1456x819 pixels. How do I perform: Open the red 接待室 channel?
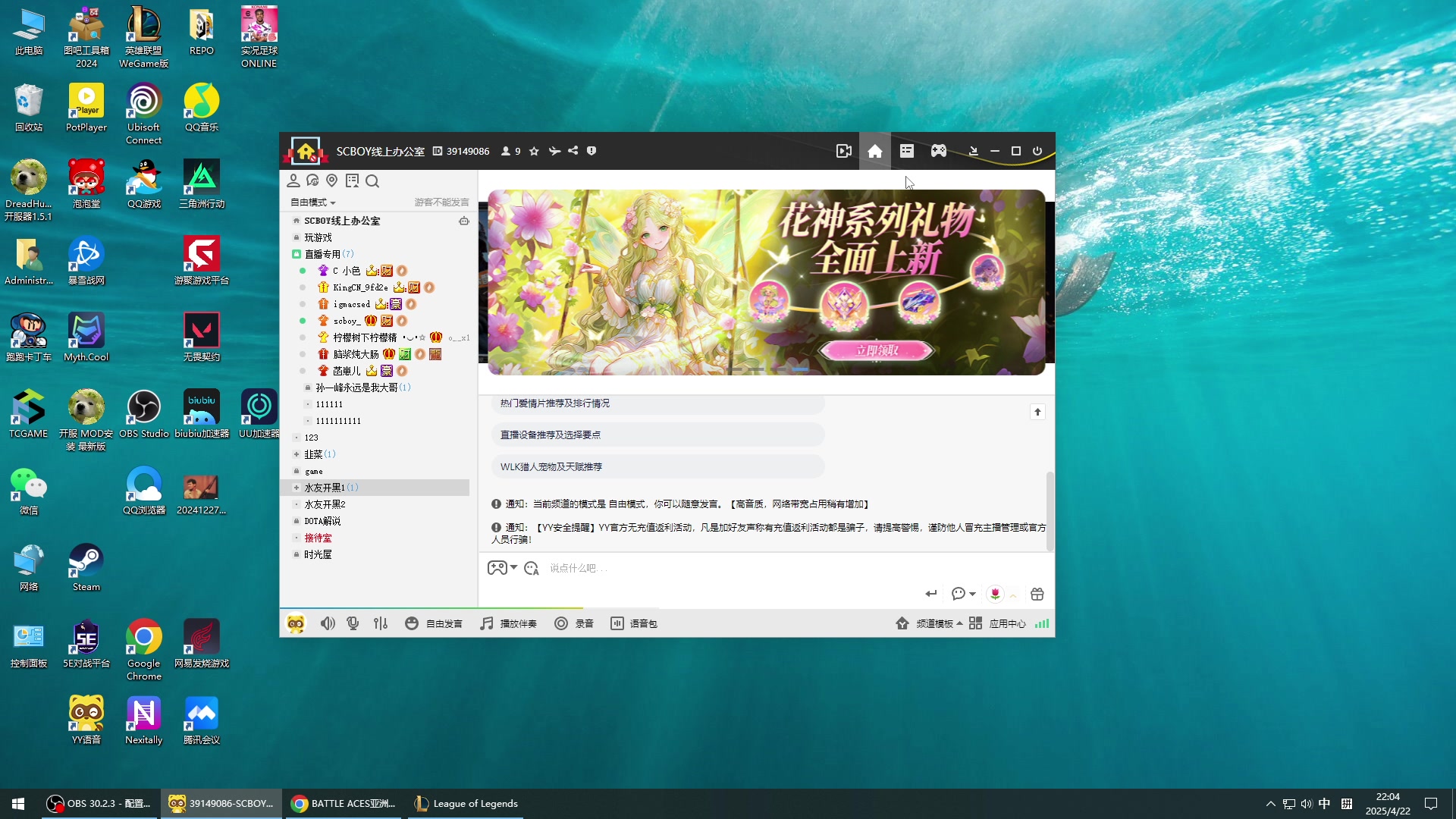pyautogui.click(x=318, y=538)
